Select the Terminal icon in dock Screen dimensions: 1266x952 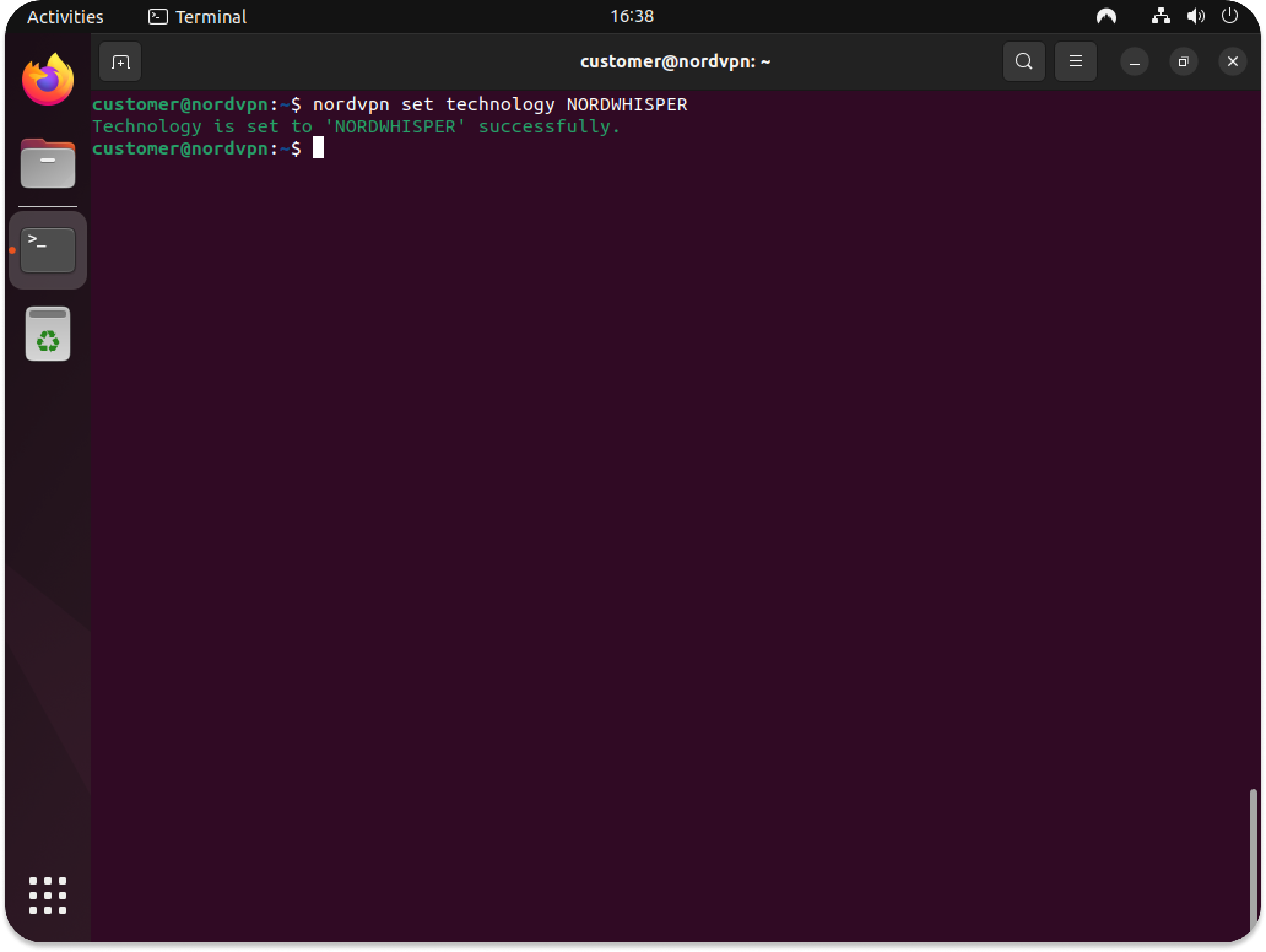click(48, 250)
